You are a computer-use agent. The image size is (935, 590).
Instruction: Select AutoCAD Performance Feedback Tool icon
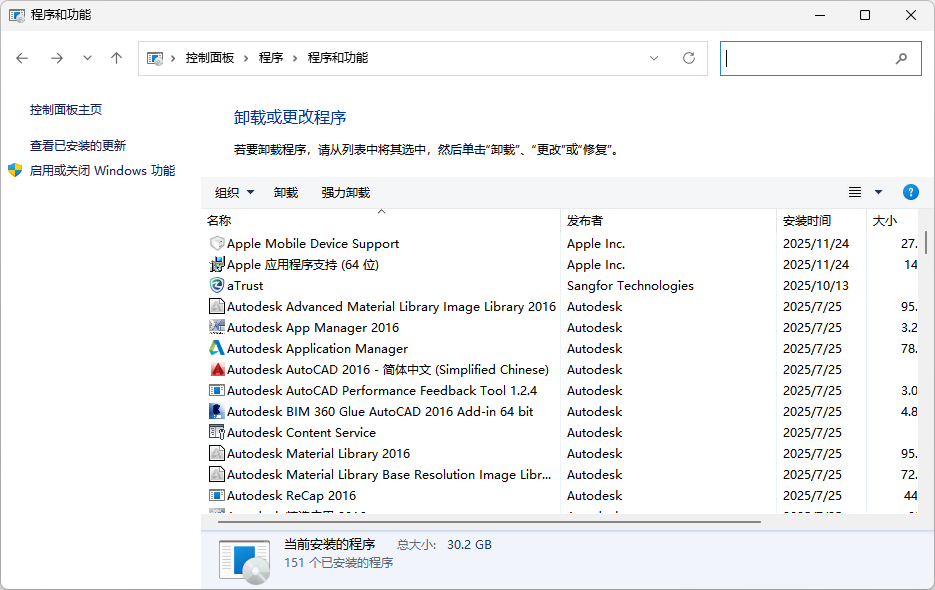coord(217,390)
